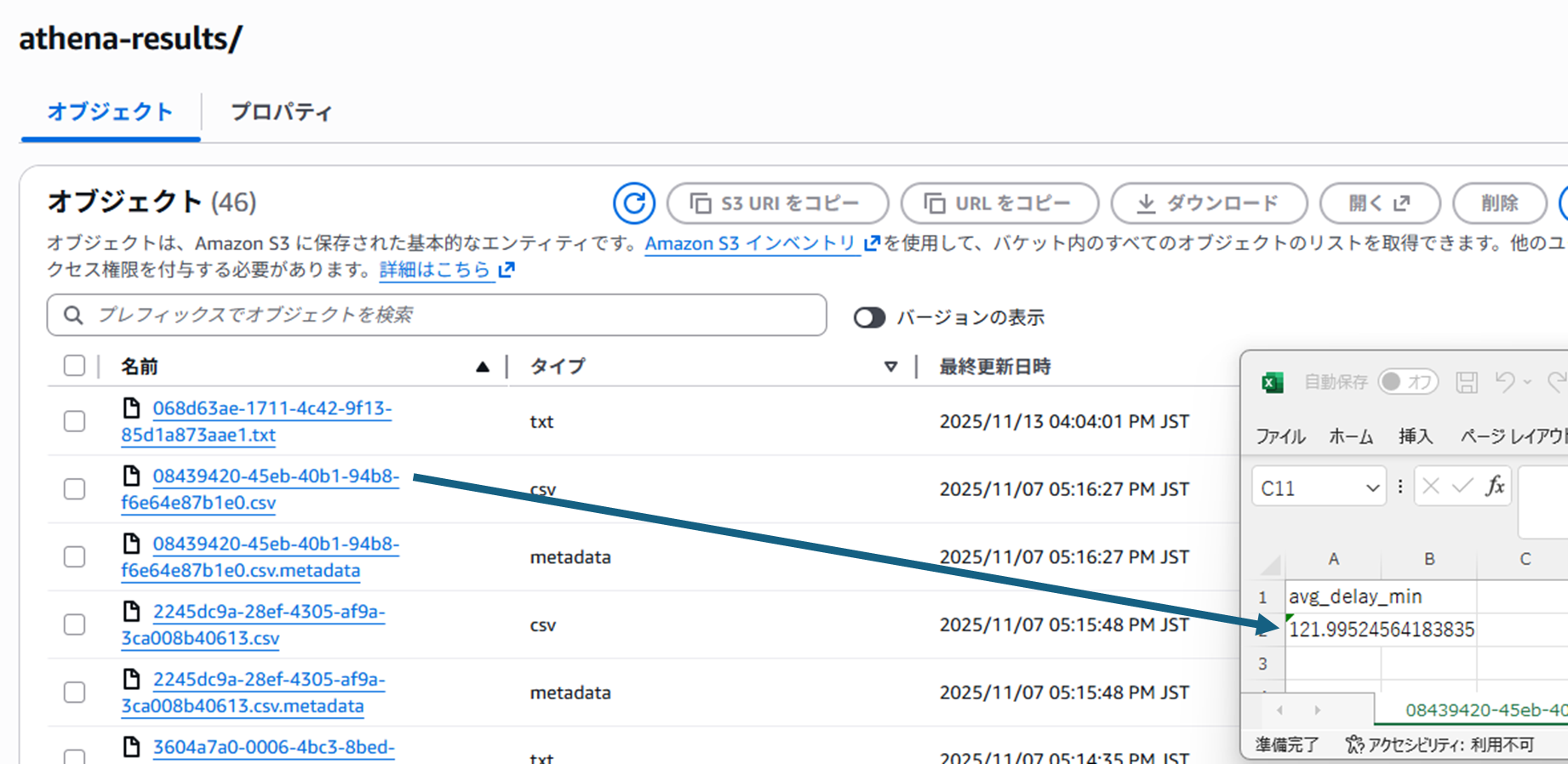The image size is (1568, 764).
Task: Select Excel column B header
Action: click(x=1429, y=559)
